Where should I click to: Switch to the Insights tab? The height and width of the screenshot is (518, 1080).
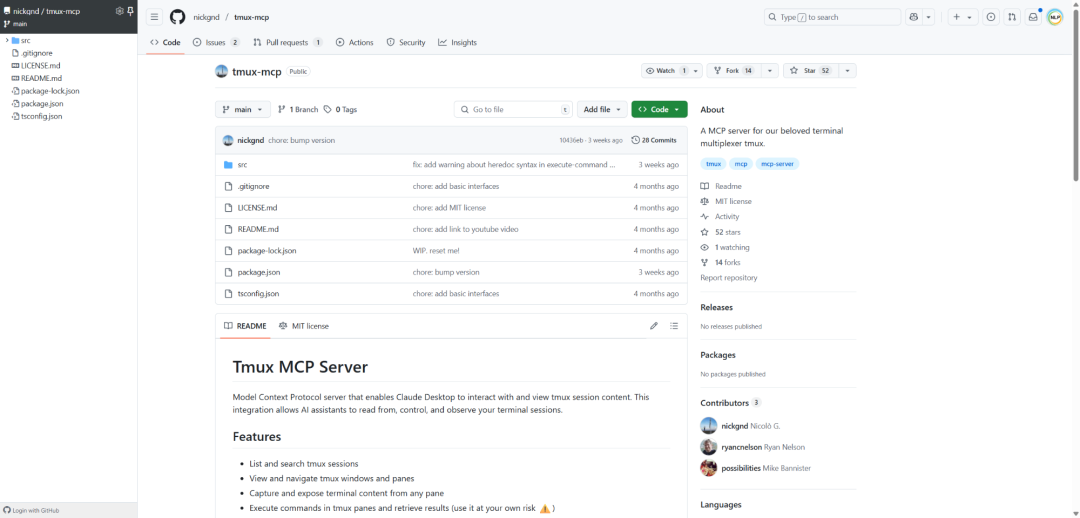click(457, 42)
